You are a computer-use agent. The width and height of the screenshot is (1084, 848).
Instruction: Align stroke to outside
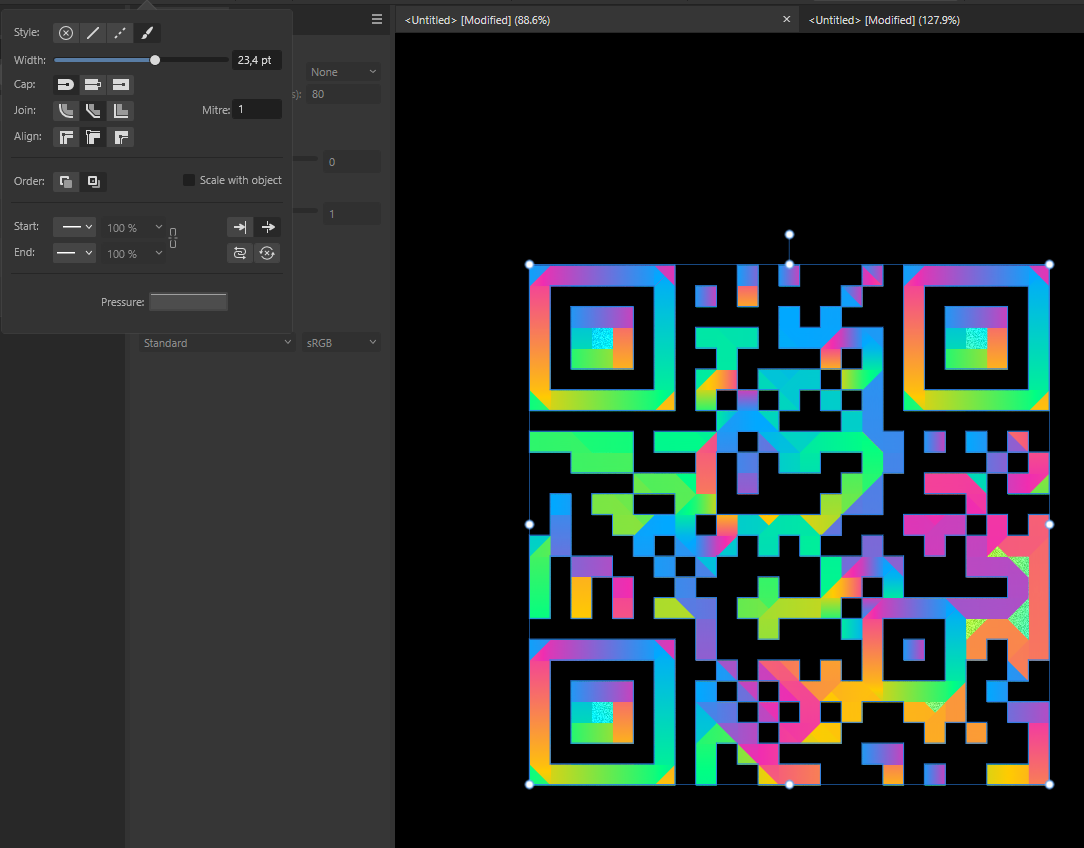[x=120, y=138]
